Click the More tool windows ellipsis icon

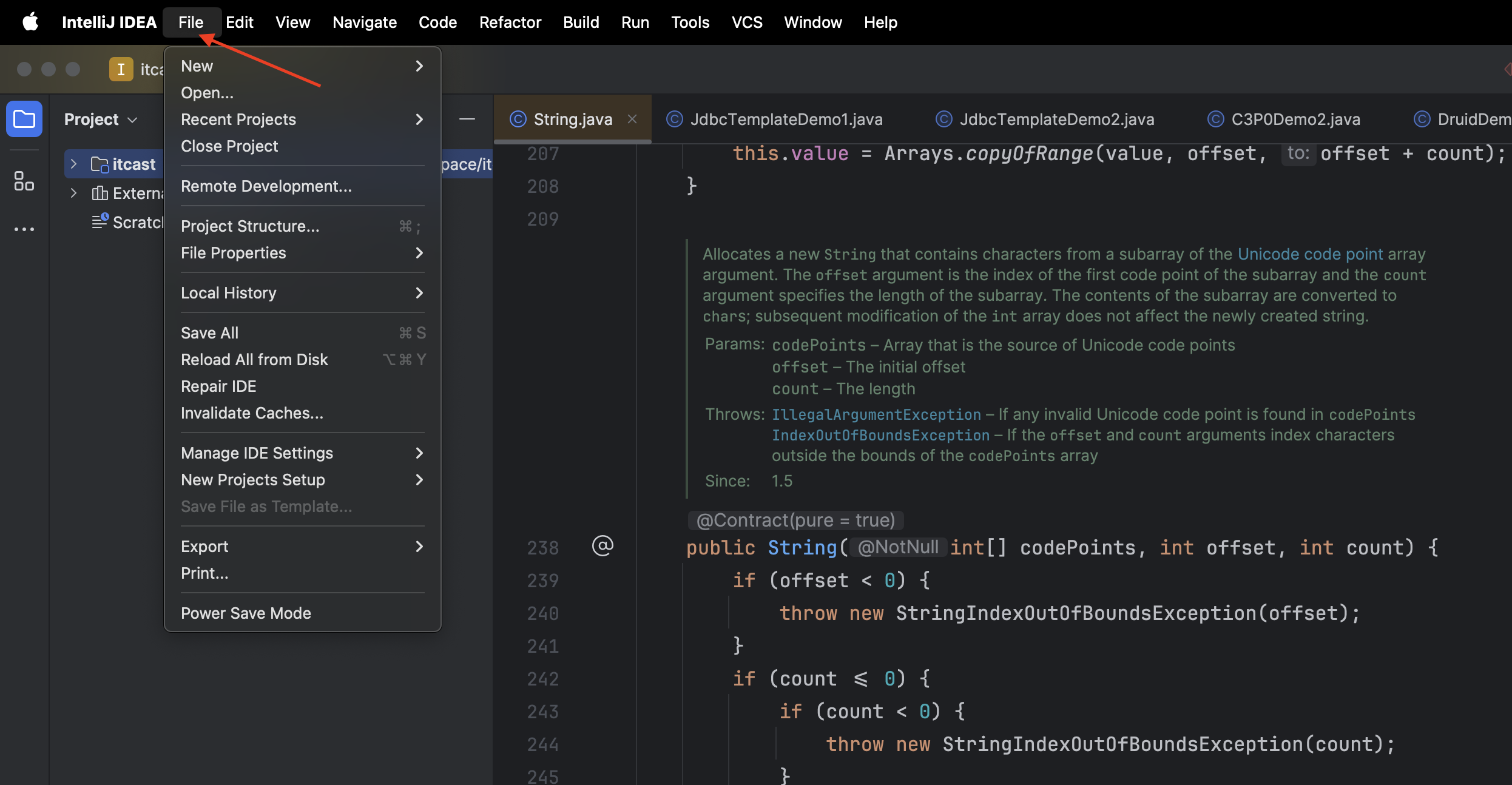(x=24, y=229)
